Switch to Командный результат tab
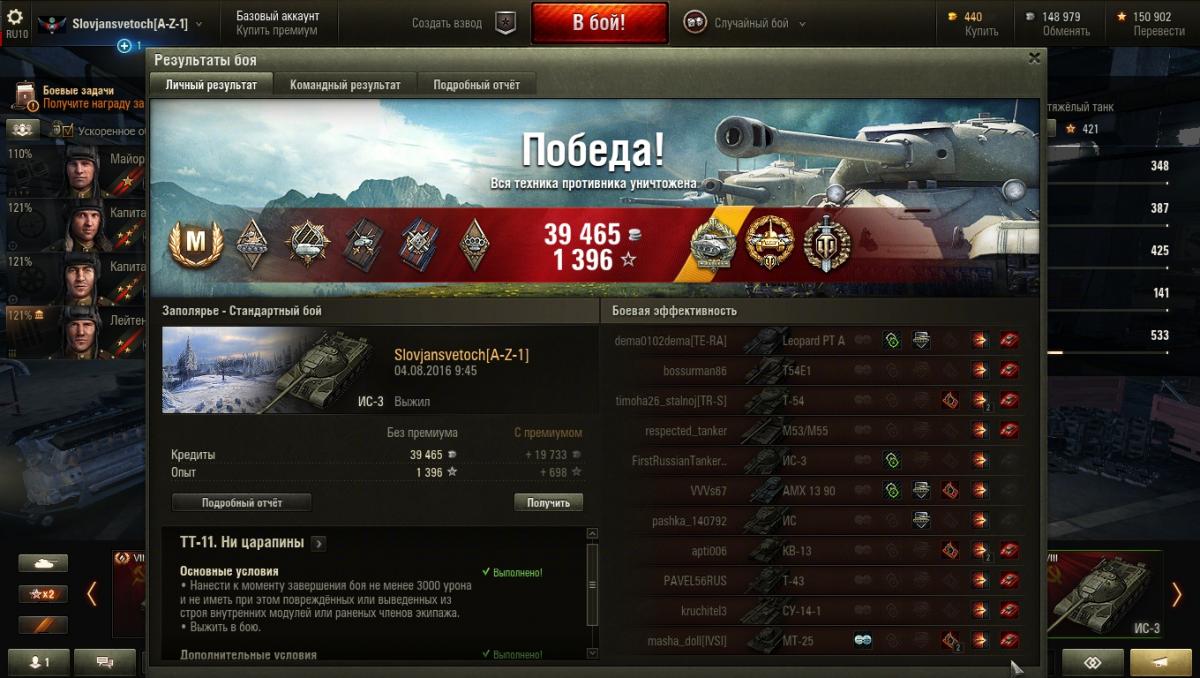Screen dimensions: 1200x678 pyautogui.click(x=345, y=85)
